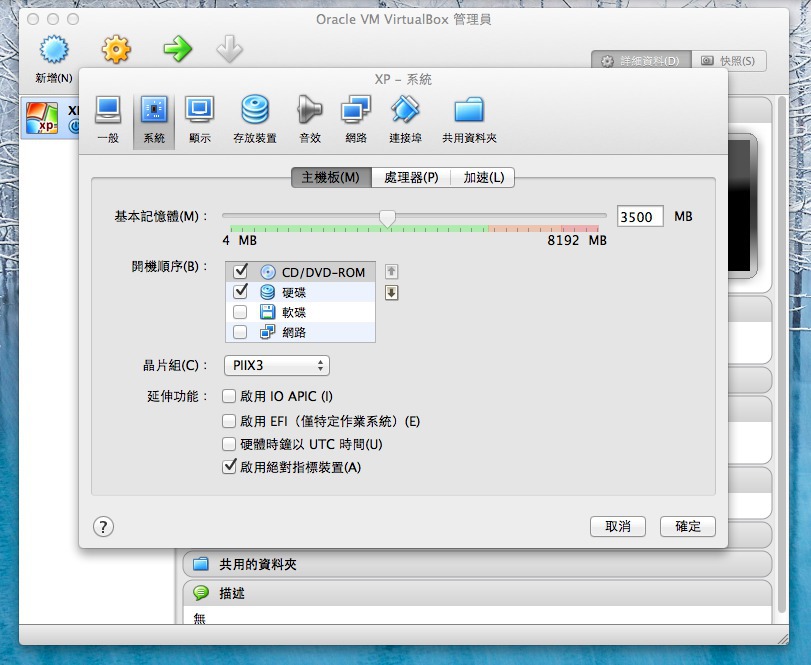811x665 pixels.
Task: Click the help question mark button
Action: pyautogui.click(x=103, y=527)
